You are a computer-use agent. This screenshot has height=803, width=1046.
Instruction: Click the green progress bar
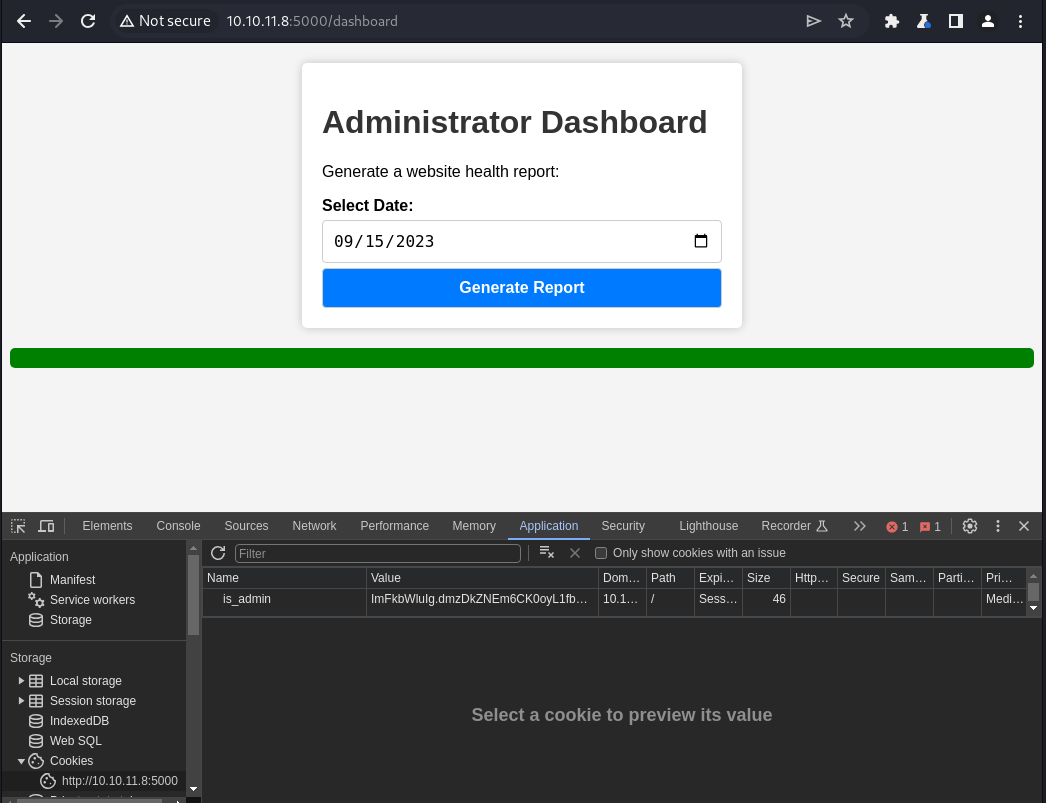(521, 357)
